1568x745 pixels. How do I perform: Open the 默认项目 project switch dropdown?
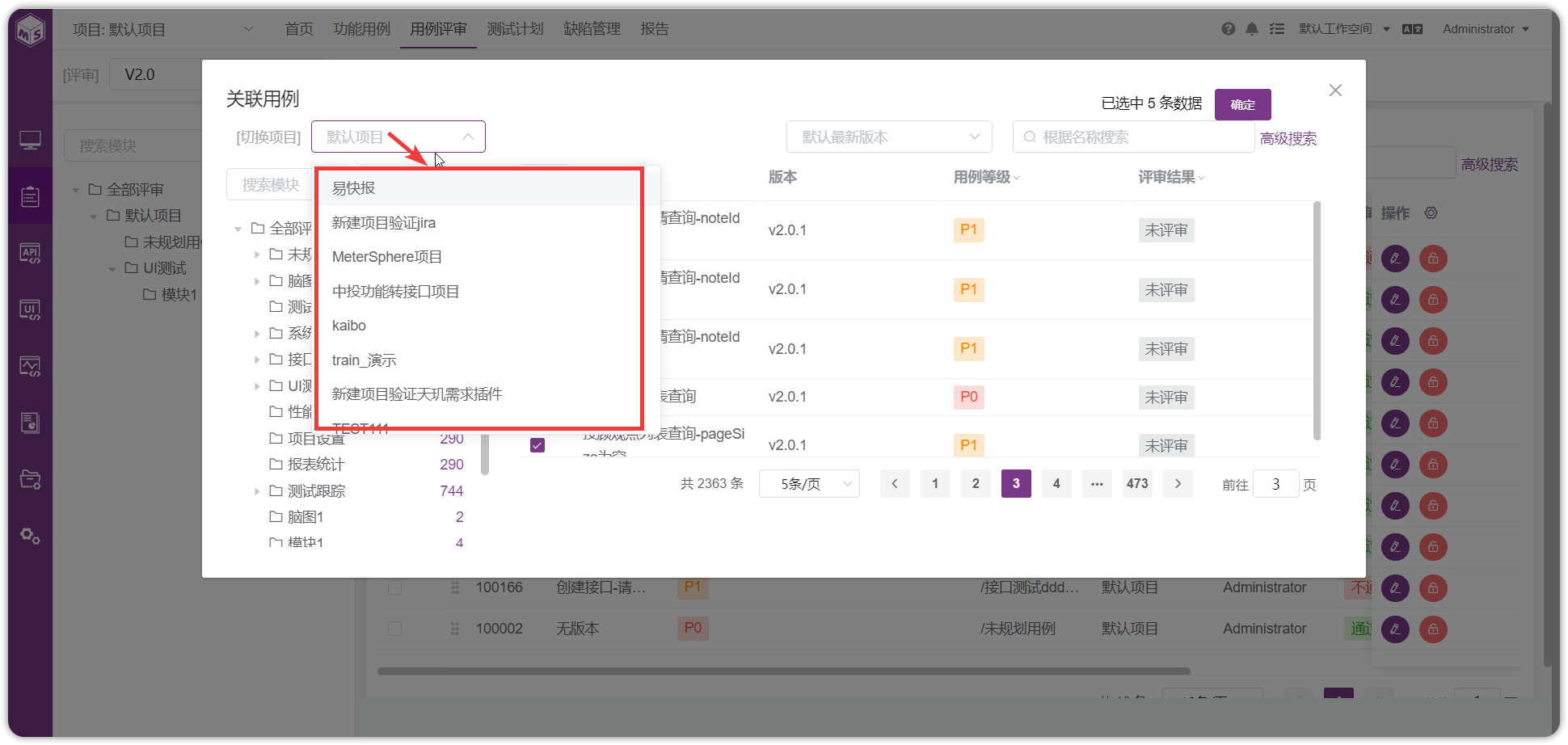pyautogui.click(x=398, y=137)
